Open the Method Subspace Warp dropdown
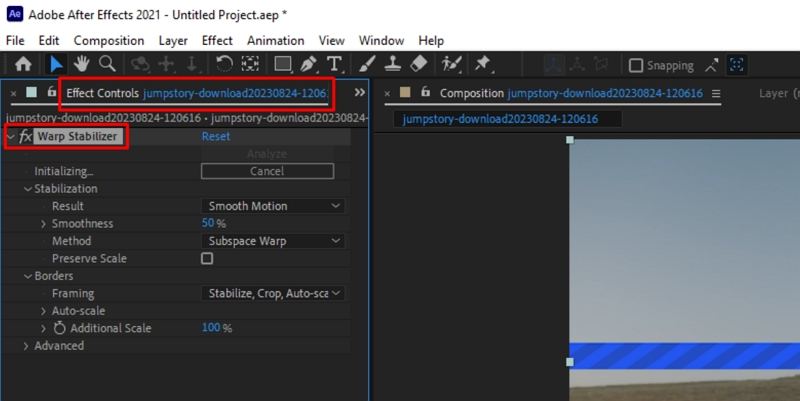Screen dimensions: 800x401 point(273,241)
